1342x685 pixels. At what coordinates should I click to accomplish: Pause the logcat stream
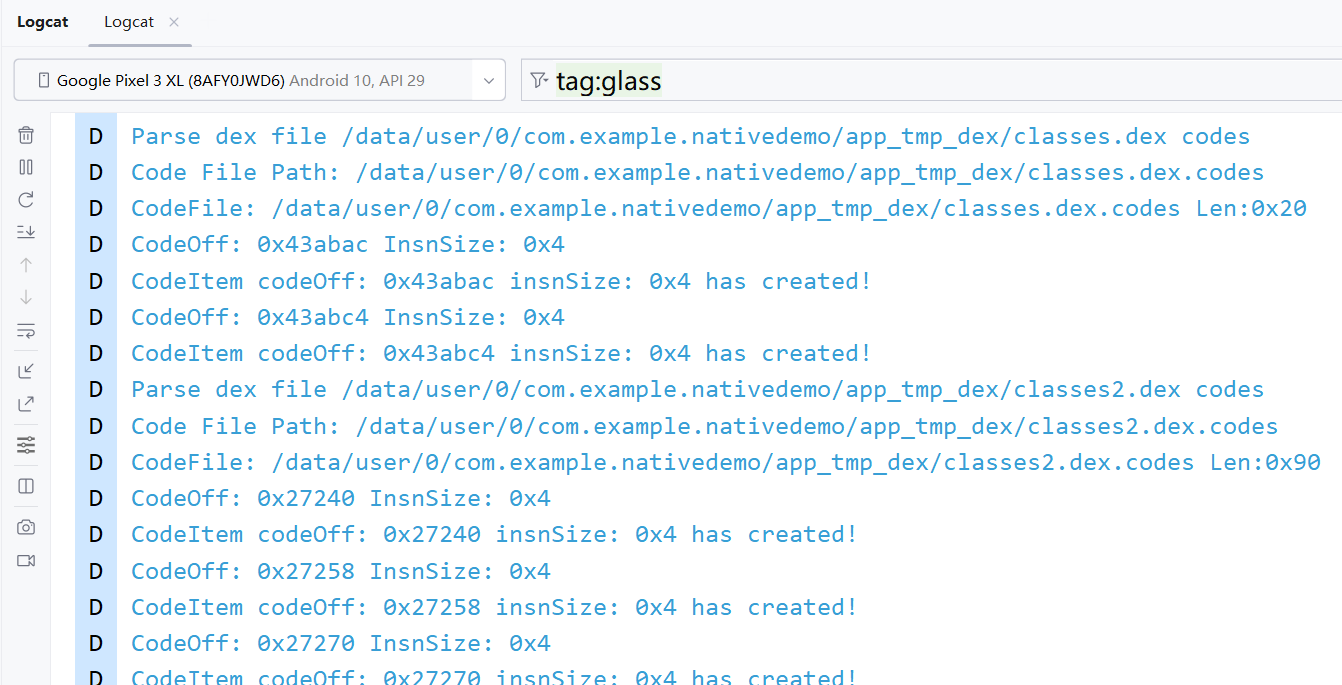click(x=26, y=167)
